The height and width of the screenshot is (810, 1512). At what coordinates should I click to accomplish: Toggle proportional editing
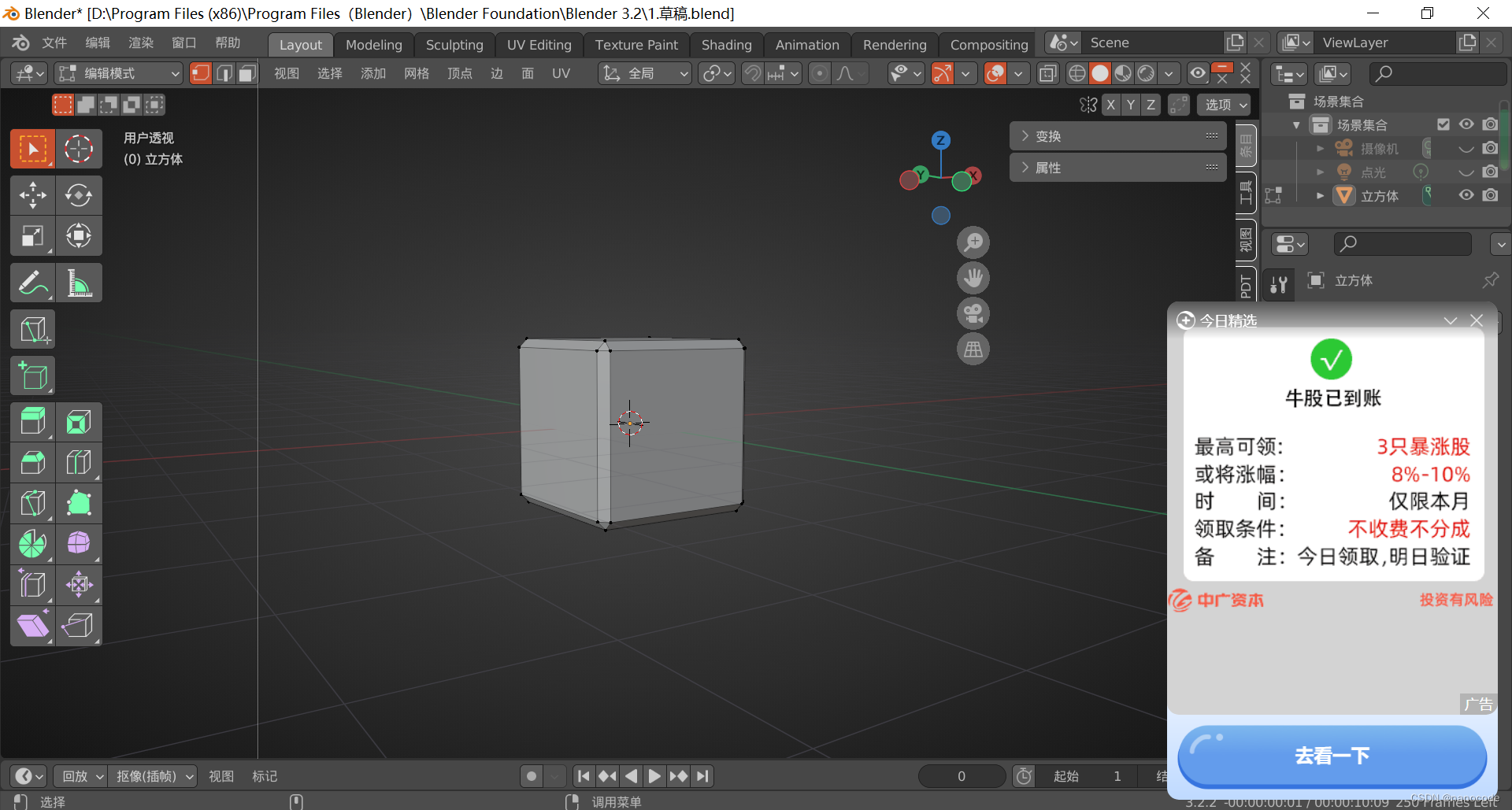tap(820, 73)
